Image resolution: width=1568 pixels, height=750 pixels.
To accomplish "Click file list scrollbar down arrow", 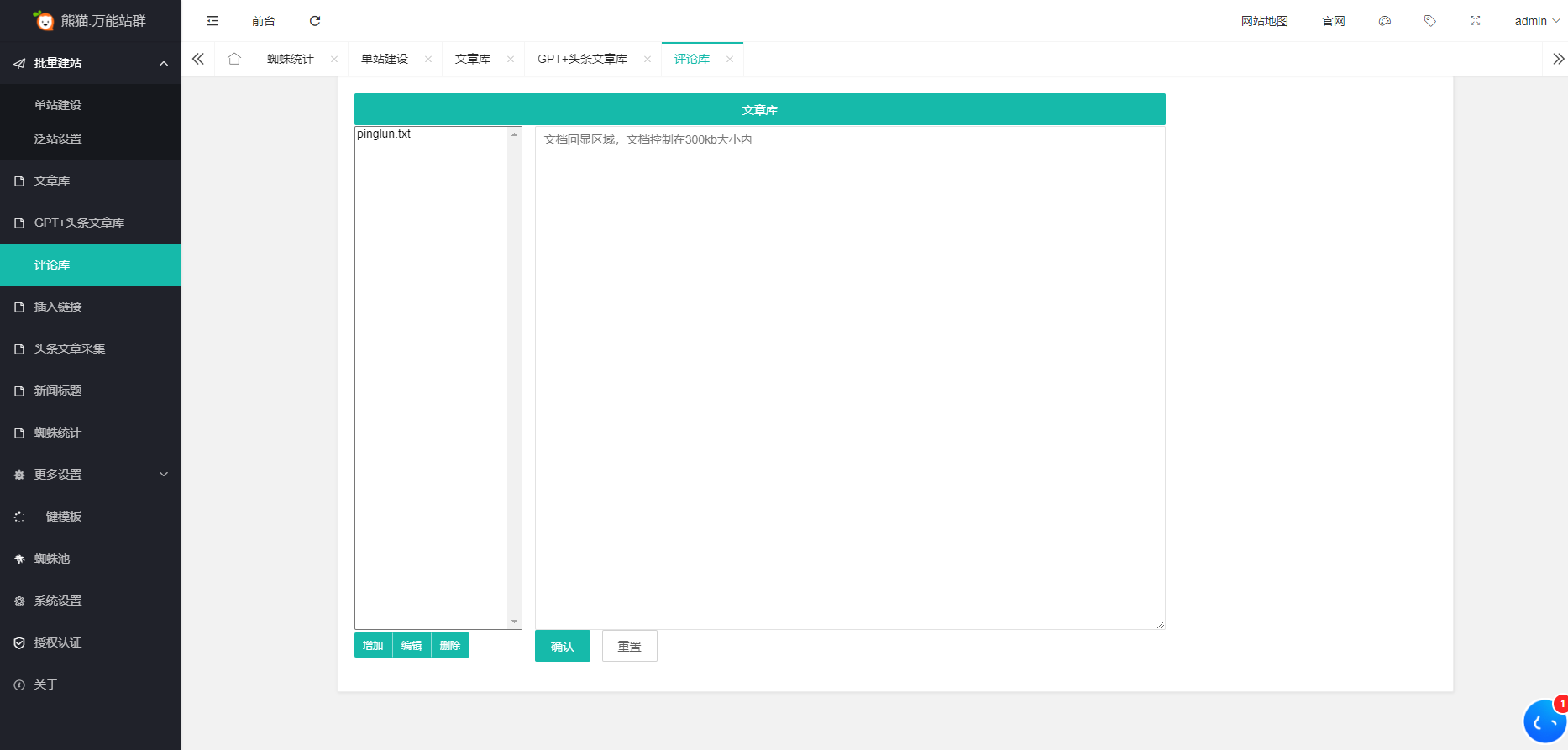I will point(515,622).
